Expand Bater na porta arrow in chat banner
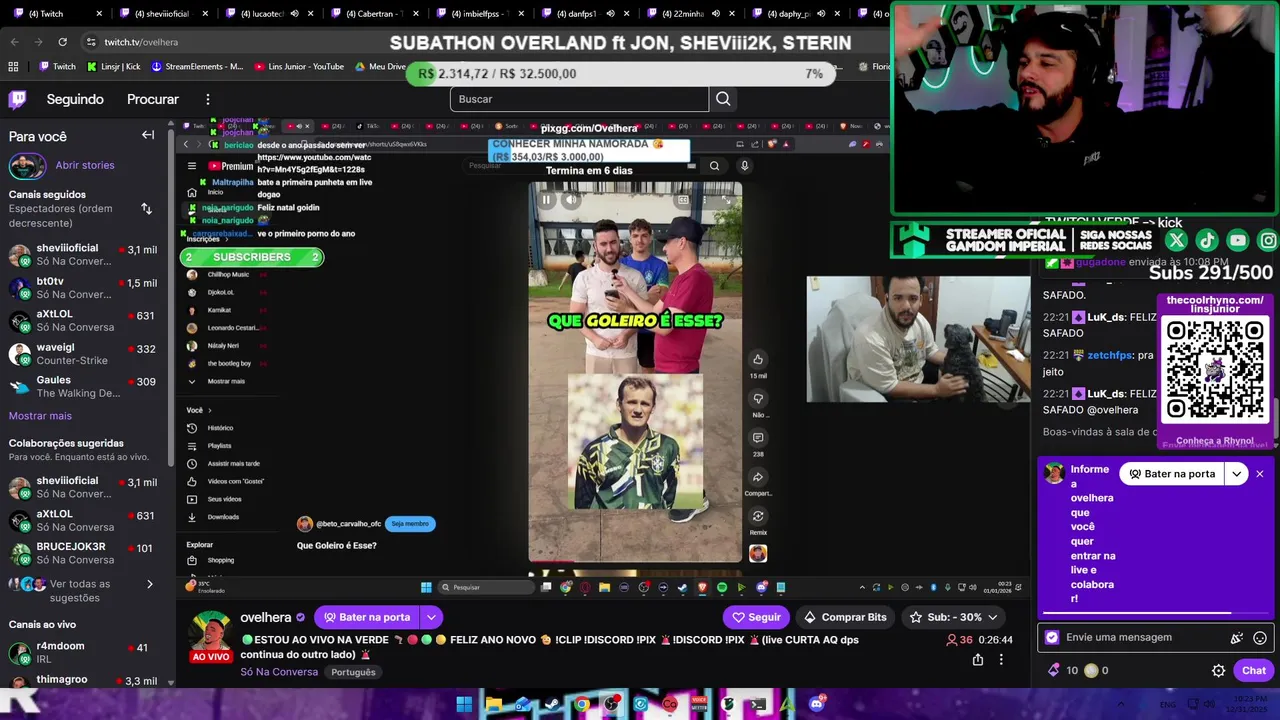The height and width of the screenshot is (720, 1280). (x=1237, y=474)
